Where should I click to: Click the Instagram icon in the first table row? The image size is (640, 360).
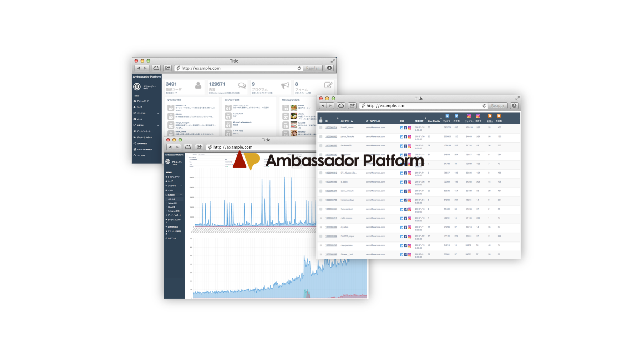tap(409, 128)
